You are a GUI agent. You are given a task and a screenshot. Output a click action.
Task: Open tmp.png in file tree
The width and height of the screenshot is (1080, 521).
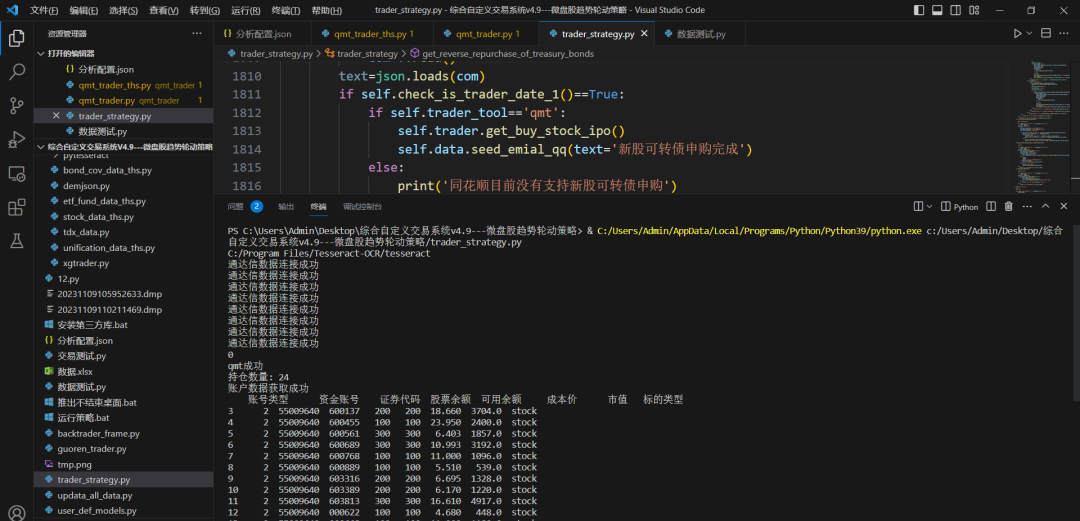click(x=74, y=464)
